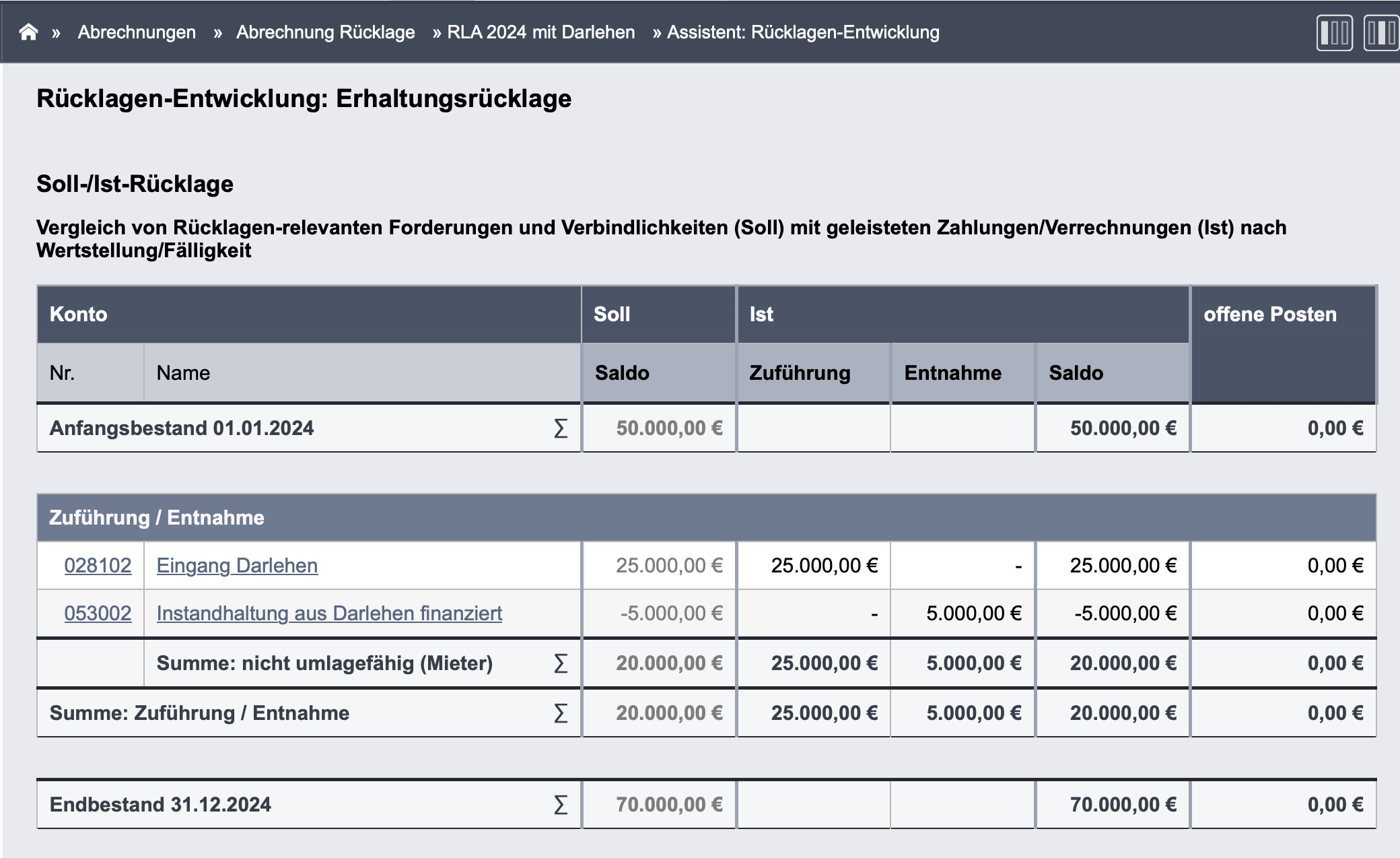Click Rücklagen-Entwicklung: Erhaltungsrücklage title

(x=304, y=99)
